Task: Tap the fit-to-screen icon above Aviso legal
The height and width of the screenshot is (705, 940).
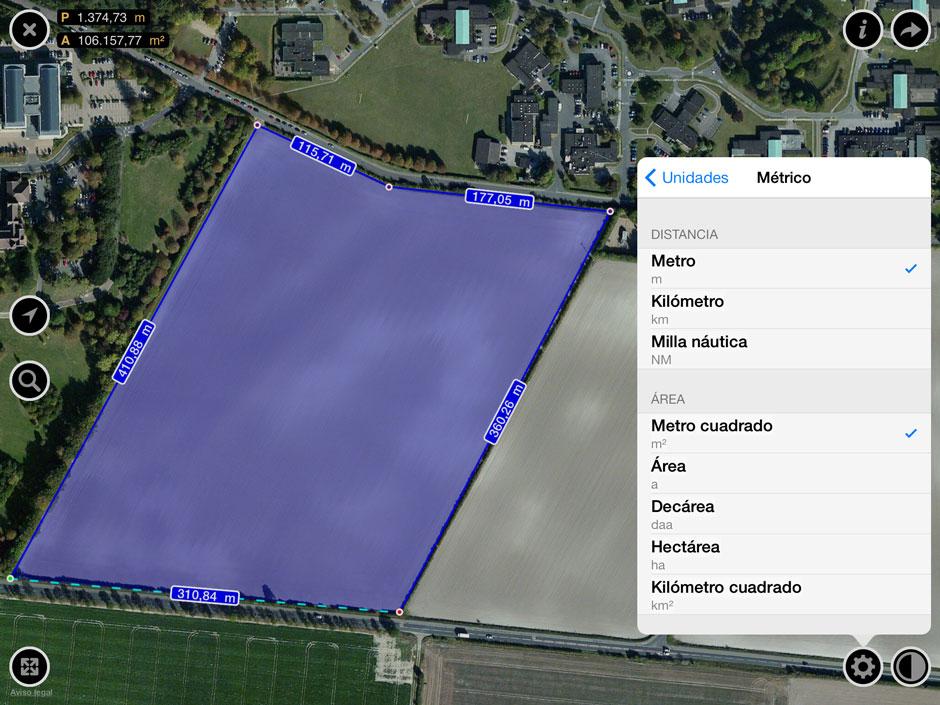Action: (30, 666)
